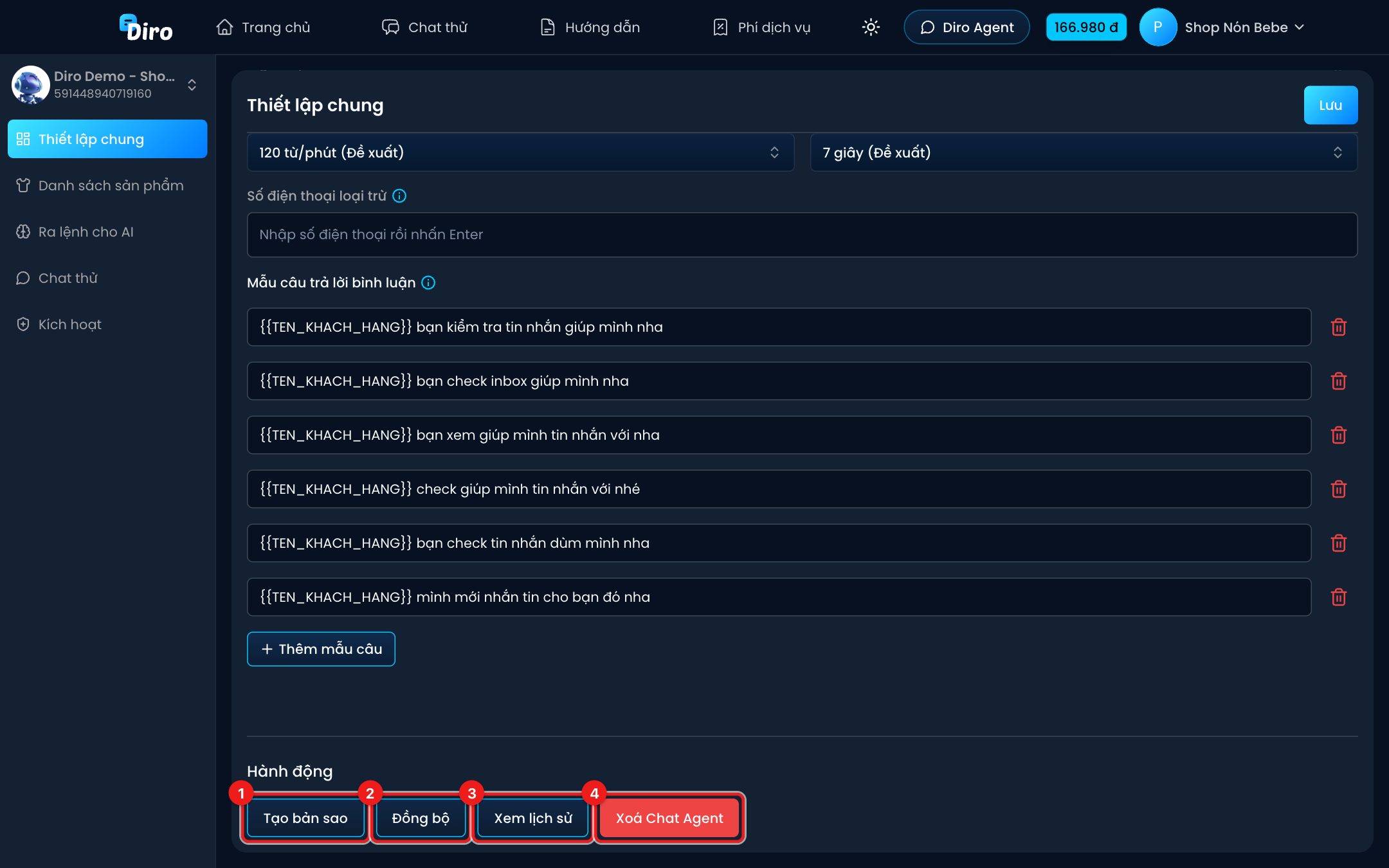The image size is (1389, 868).
Task: Edit the 'bạn kiểm tra tin nhắn' template field
Action: point(779,327)
